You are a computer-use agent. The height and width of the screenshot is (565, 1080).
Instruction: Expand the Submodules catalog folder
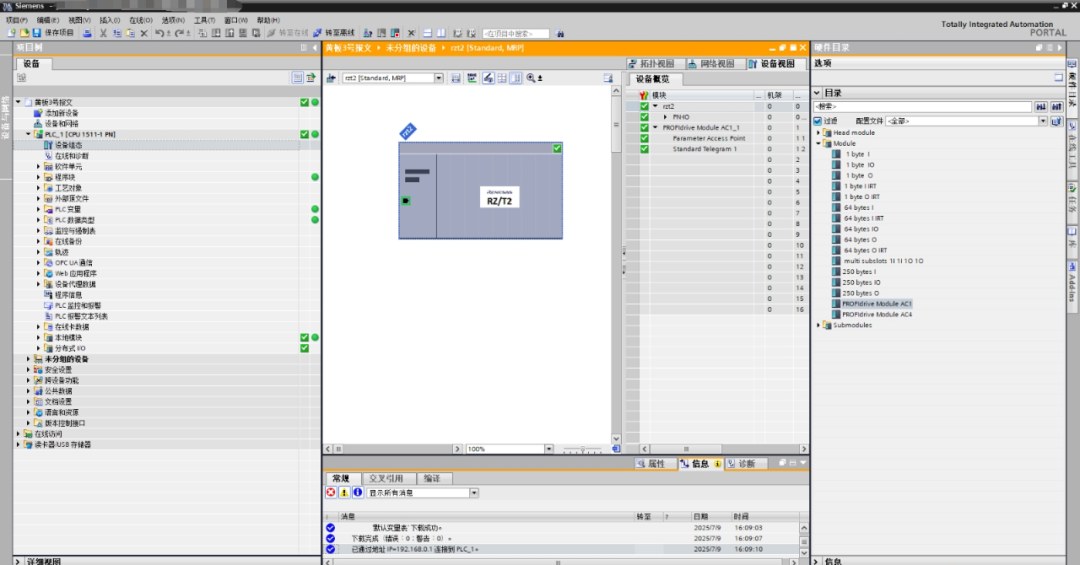coord(819,325)
